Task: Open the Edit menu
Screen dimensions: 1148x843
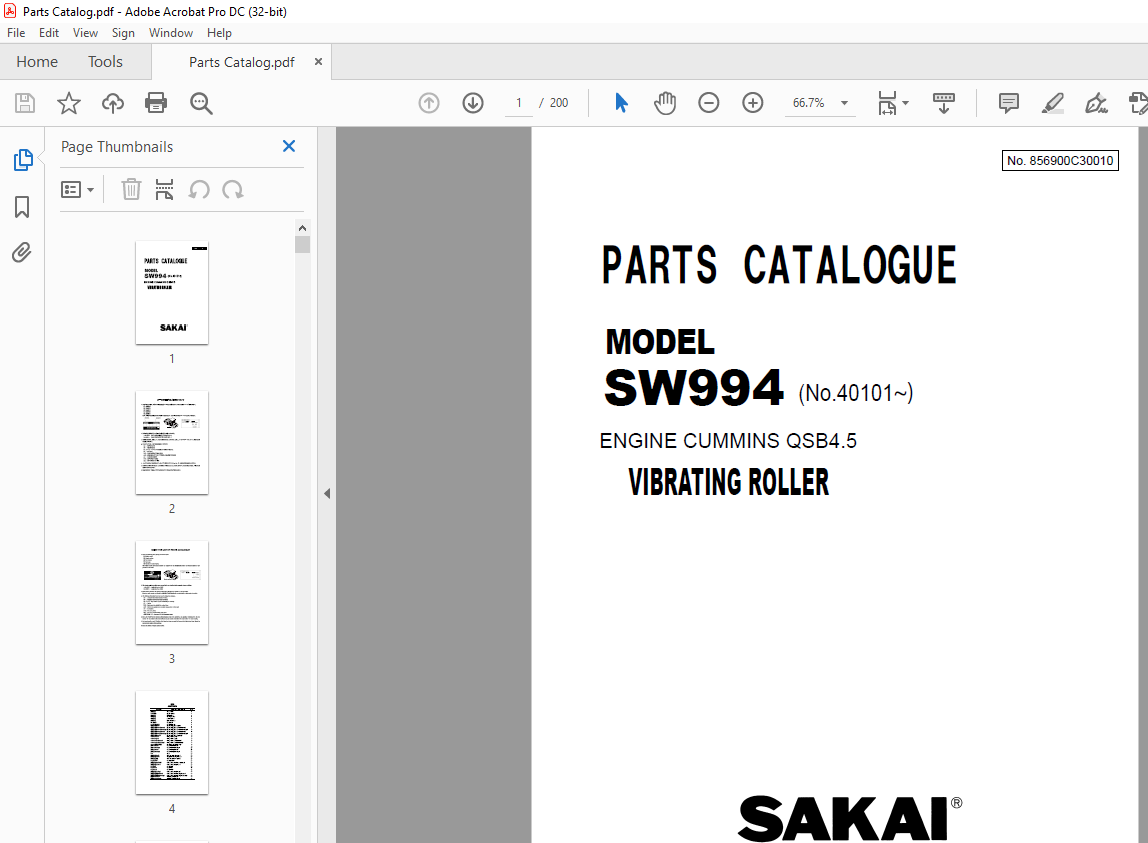Action: [49, 33]
